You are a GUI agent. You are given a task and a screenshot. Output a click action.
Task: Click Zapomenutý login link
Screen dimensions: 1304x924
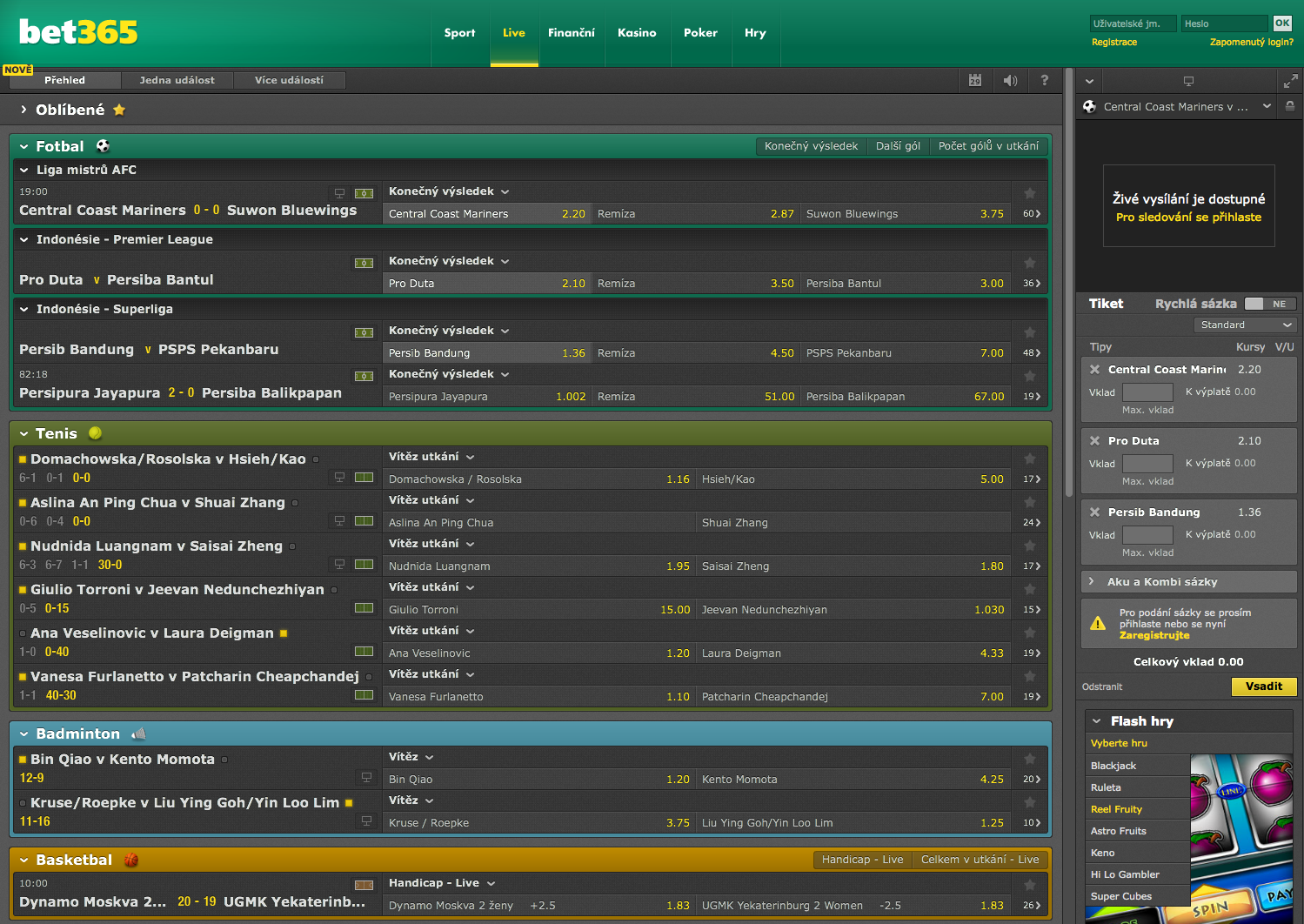coord(1251,42)
